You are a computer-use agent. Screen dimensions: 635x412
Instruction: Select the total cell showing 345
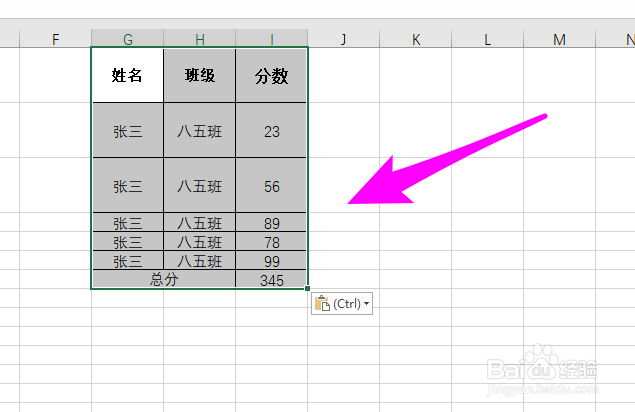pyautogui.click(x=271, y=279)
